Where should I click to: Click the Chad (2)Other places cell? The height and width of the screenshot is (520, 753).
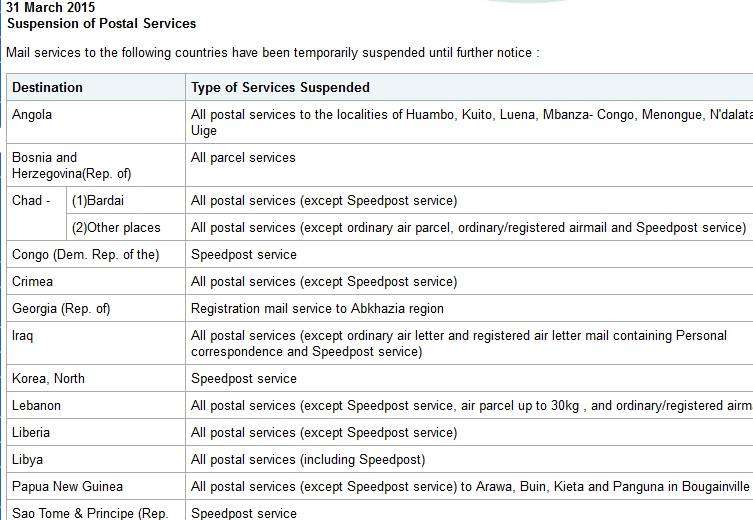click(x=126, y=227)
